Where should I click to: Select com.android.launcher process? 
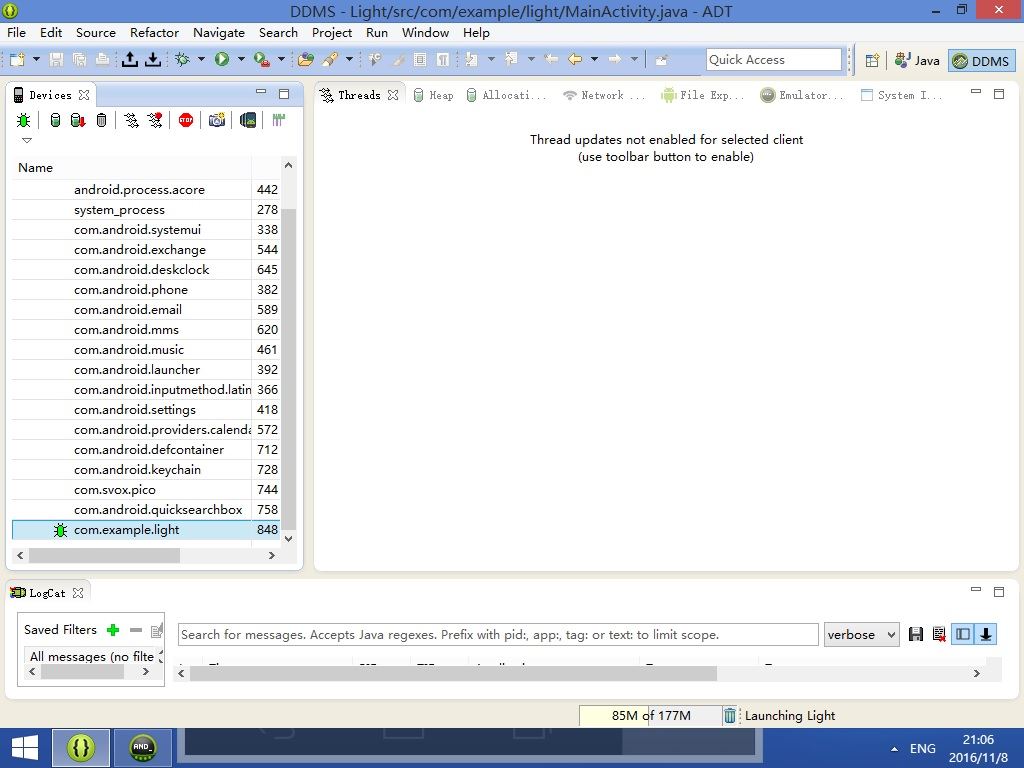[146, 370]
